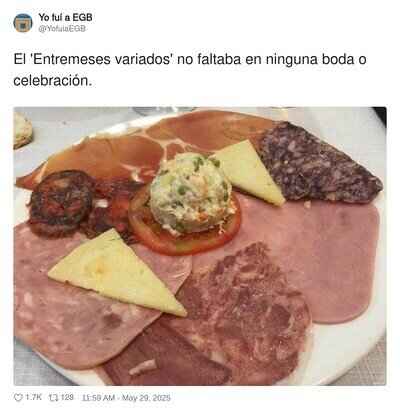Image resolution: width=400 pixels, height=412 pixels.
Task: Click the upper cheese wedge near salchichón
Action: pyautogui.click(x=248, y=172)
